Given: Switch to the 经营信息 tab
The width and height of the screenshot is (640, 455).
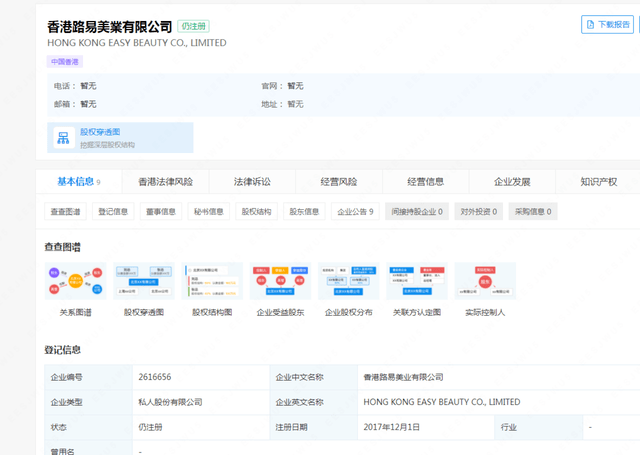Looking at the screenshot, I should pos(425,182).
